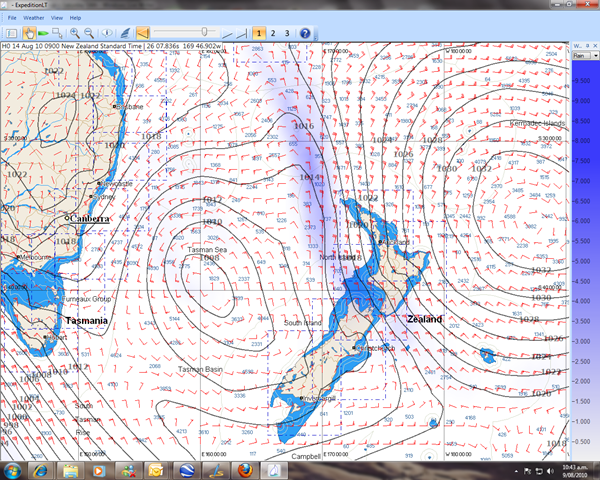Screen dimensions: 600x480
Task: Click the sidebar panel icon
Action: tap(11, 33)
